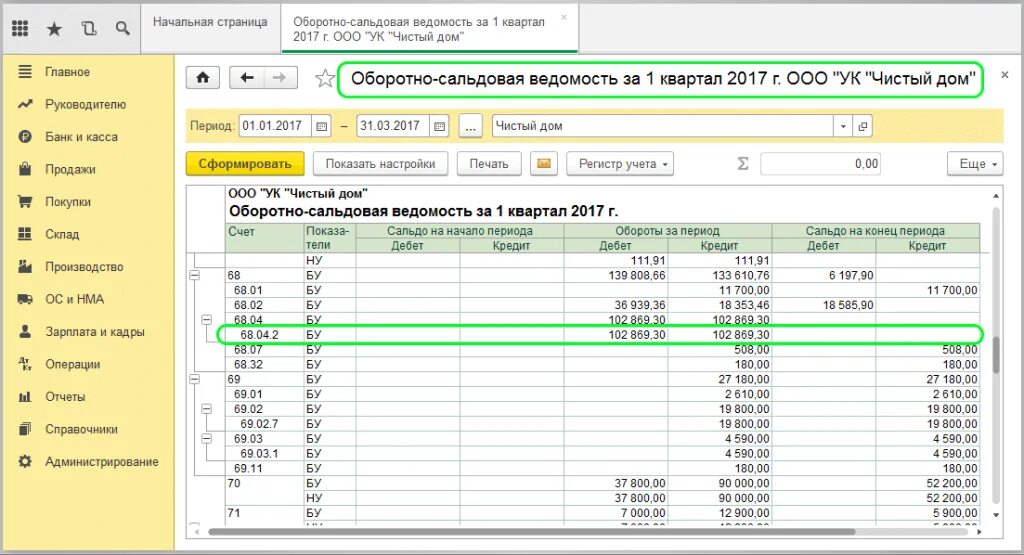Open the Еще dropdown menu
Image resolution: width=1024 pixels, height=555 pixels.
point(975,164)
